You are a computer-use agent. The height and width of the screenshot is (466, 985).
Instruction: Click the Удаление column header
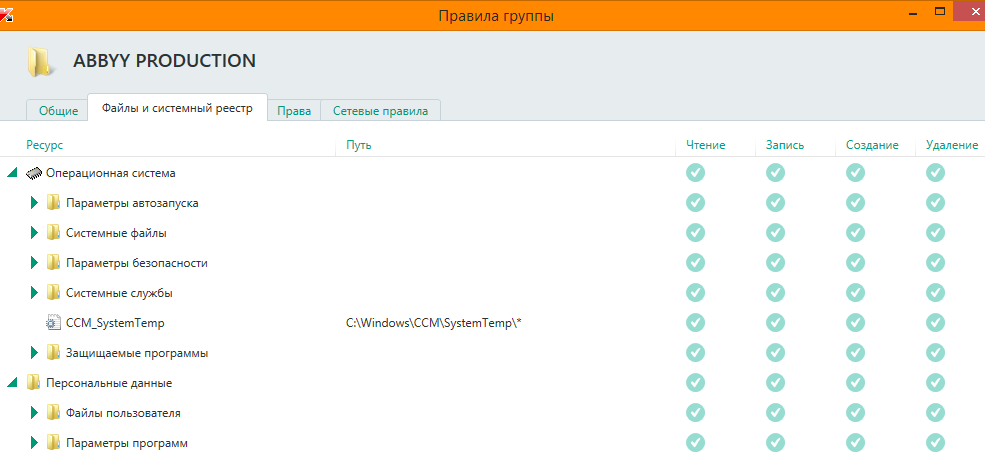[952, 145]
